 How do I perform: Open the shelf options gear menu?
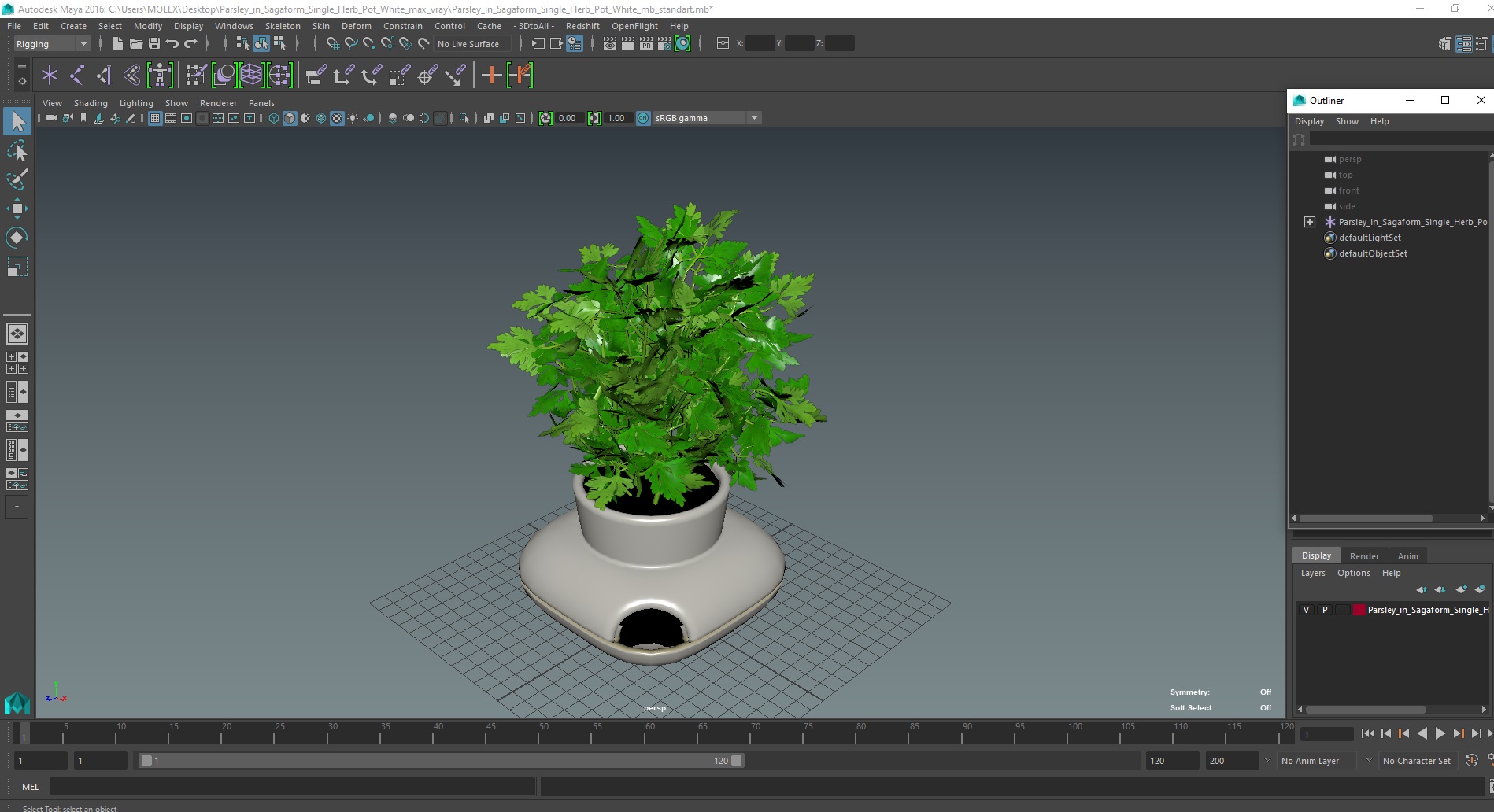[x=22, y=81]
